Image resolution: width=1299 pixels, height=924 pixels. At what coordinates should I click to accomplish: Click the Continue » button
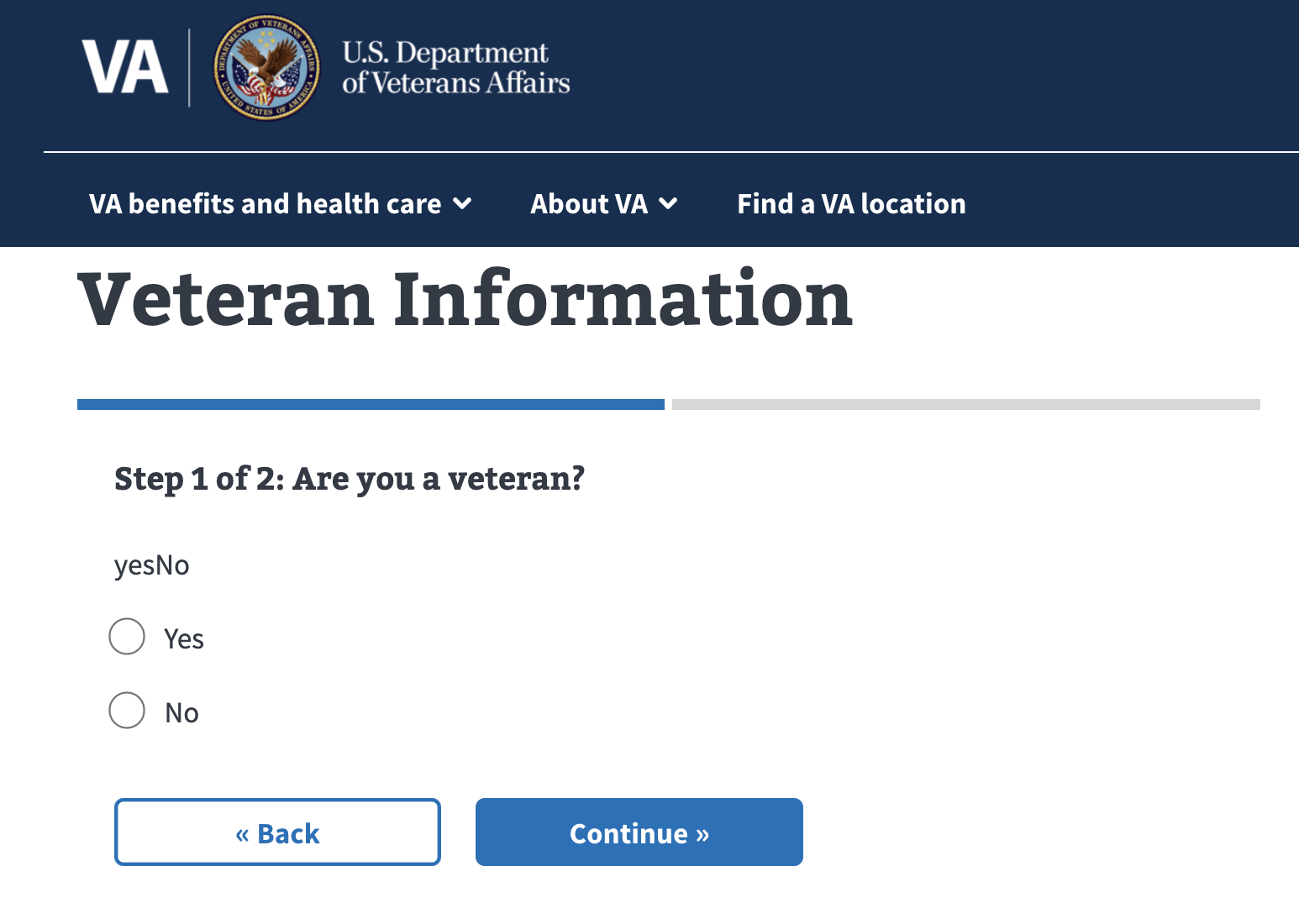[639, 832]
